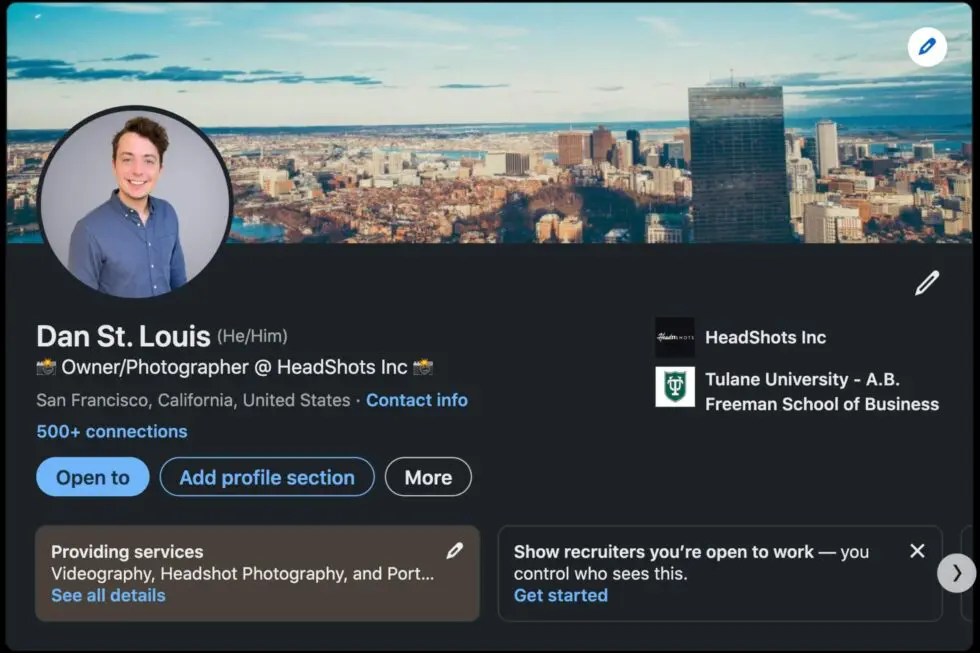Viewport: 980px width, 653px height.
Task: Open the "Open to" dropdown button
Action: tap(93, 477)
